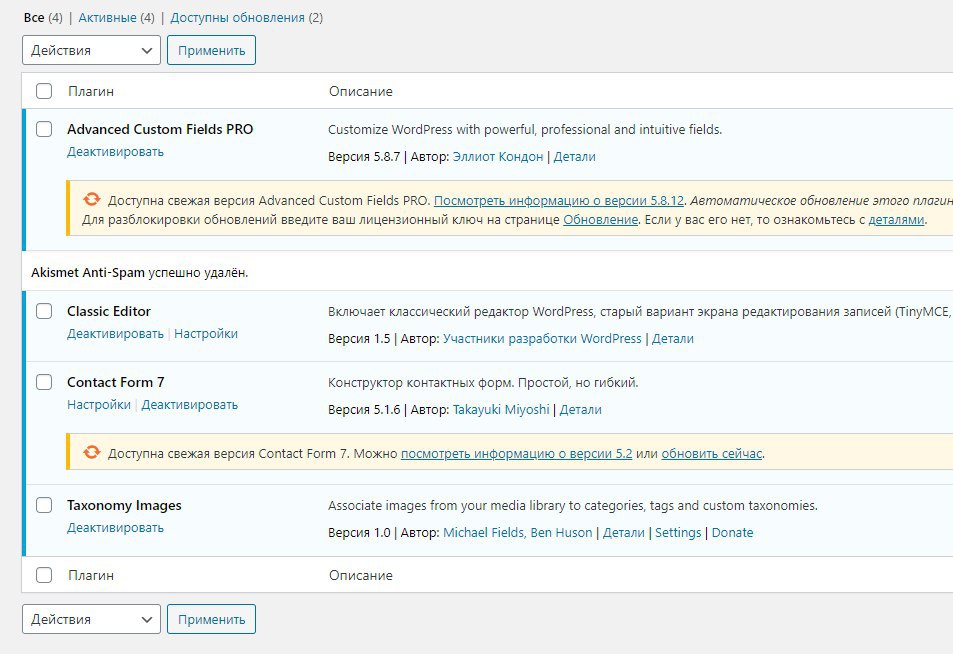Tick the Taxonomy Images checkbox
The width and height of the screenshot is (953, 654).
(x=44, y=505)
